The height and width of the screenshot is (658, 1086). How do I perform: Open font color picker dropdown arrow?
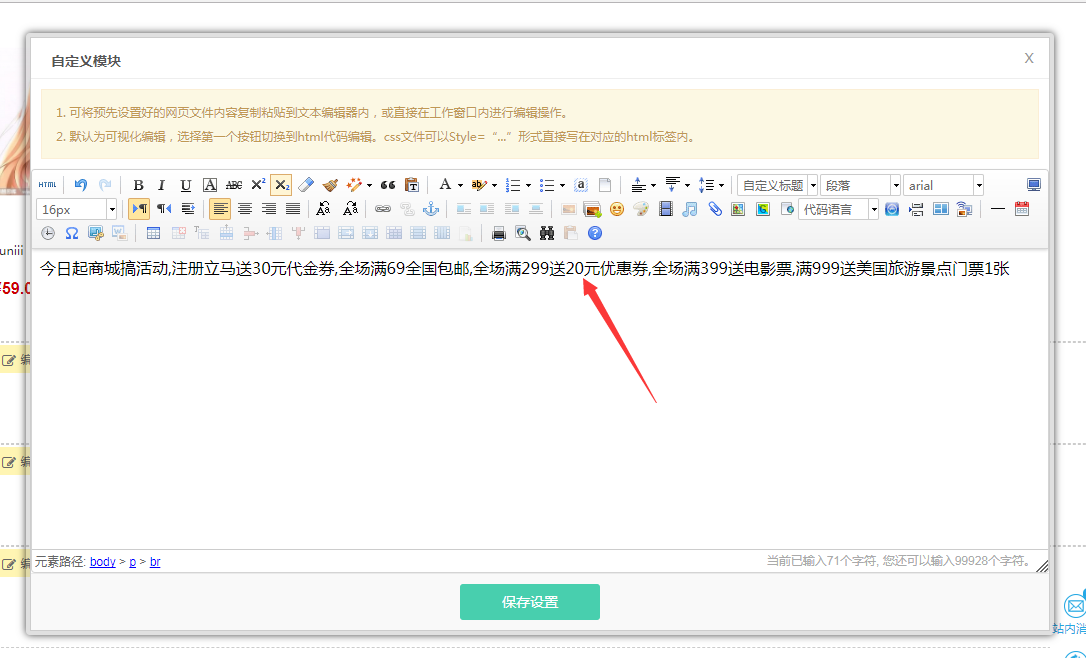pos(460,185)
